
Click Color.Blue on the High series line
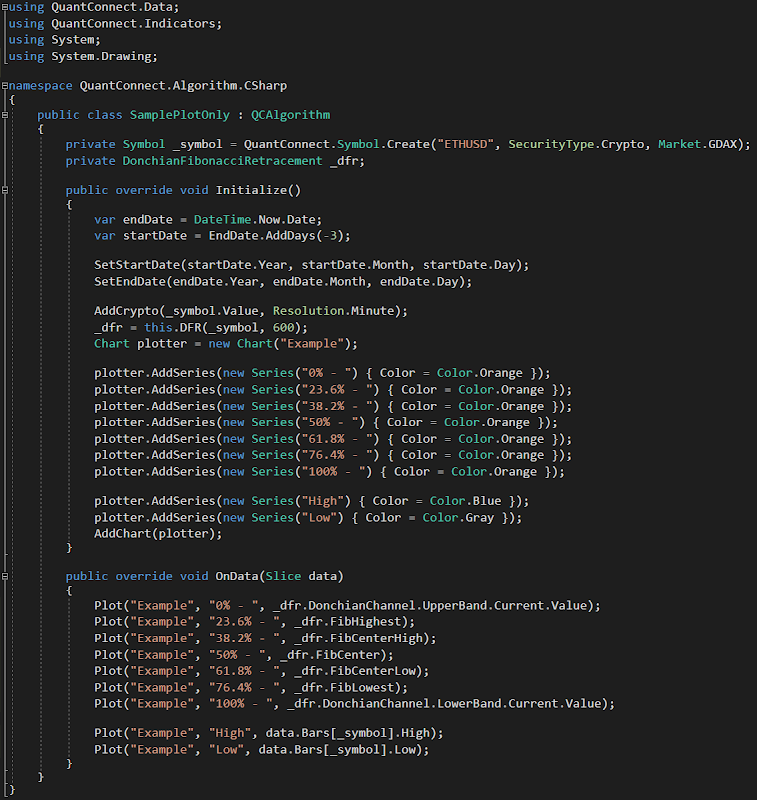(465, 501)
